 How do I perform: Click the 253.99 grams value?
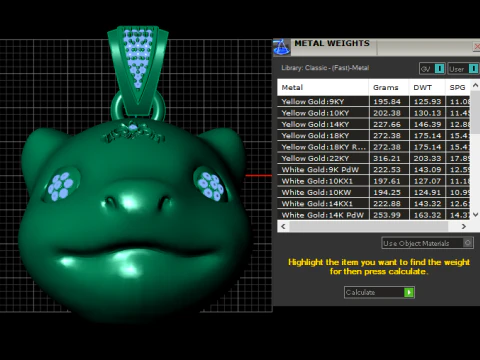click(387, 215)
